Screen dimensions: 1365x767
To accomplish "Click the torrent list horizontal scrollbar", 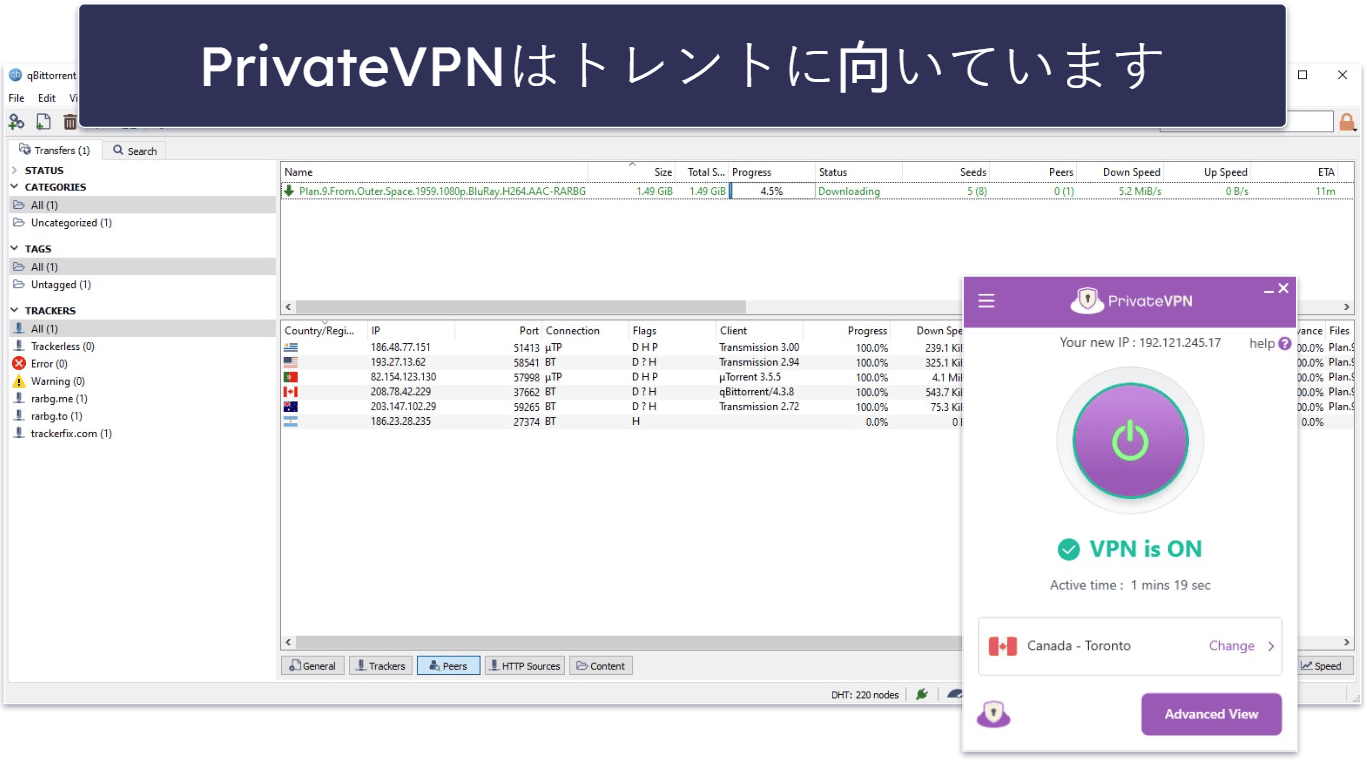I will tap(520, 307).
